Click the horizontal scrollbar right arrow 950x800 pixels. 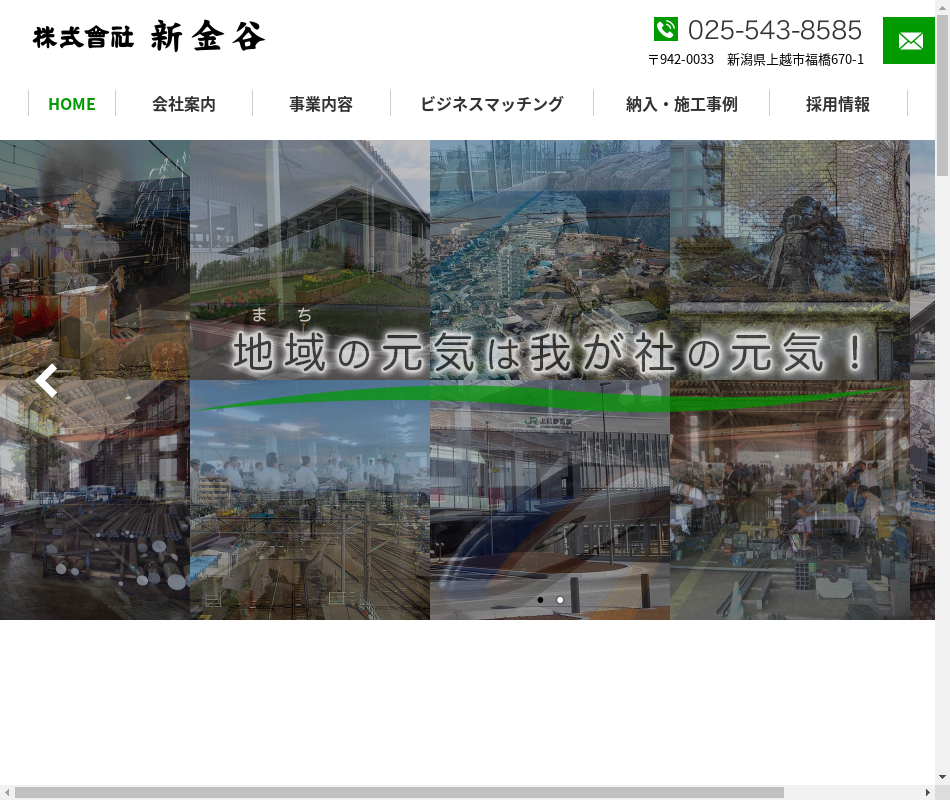[x=927, y=792]
